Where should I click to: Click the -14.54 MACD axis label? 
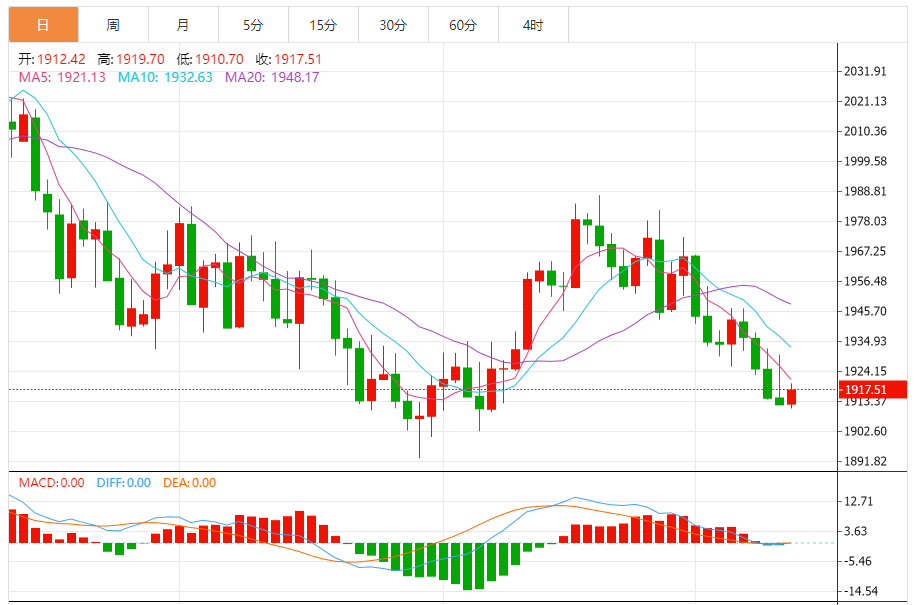point(860,591)
